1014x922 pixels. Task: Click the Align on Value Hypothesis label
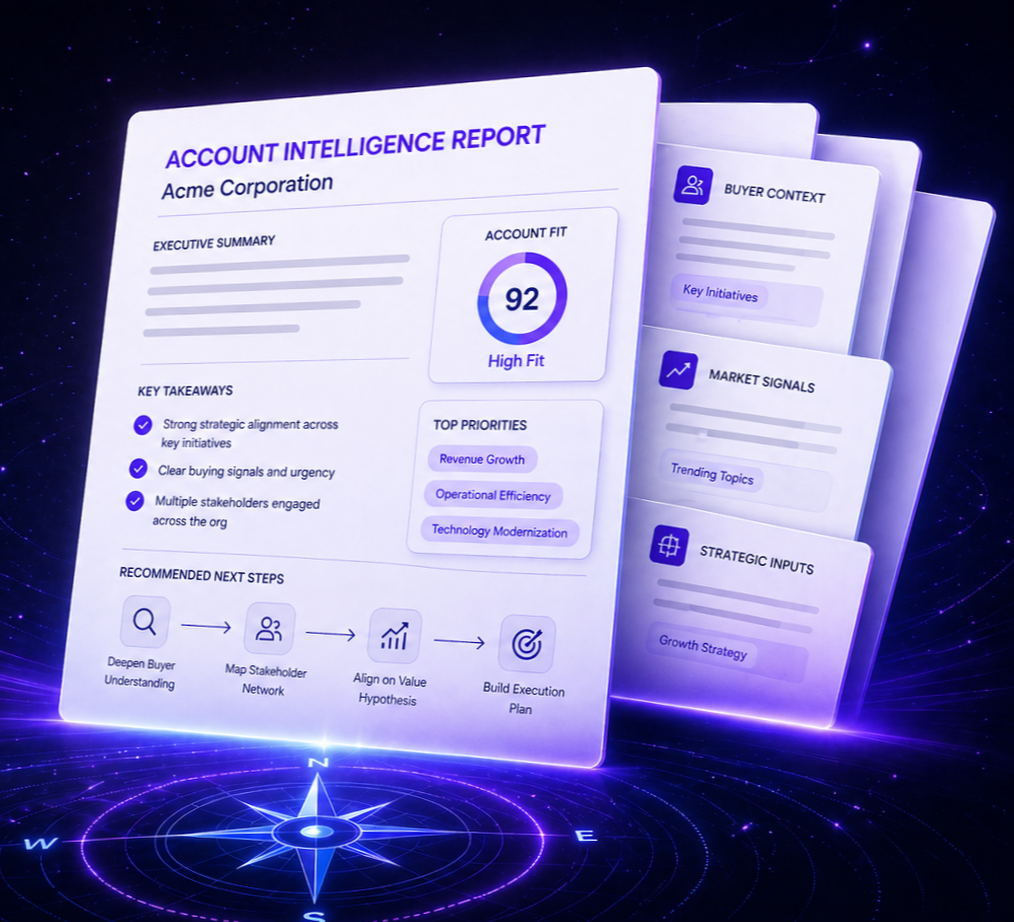click(x=389, y=689)
